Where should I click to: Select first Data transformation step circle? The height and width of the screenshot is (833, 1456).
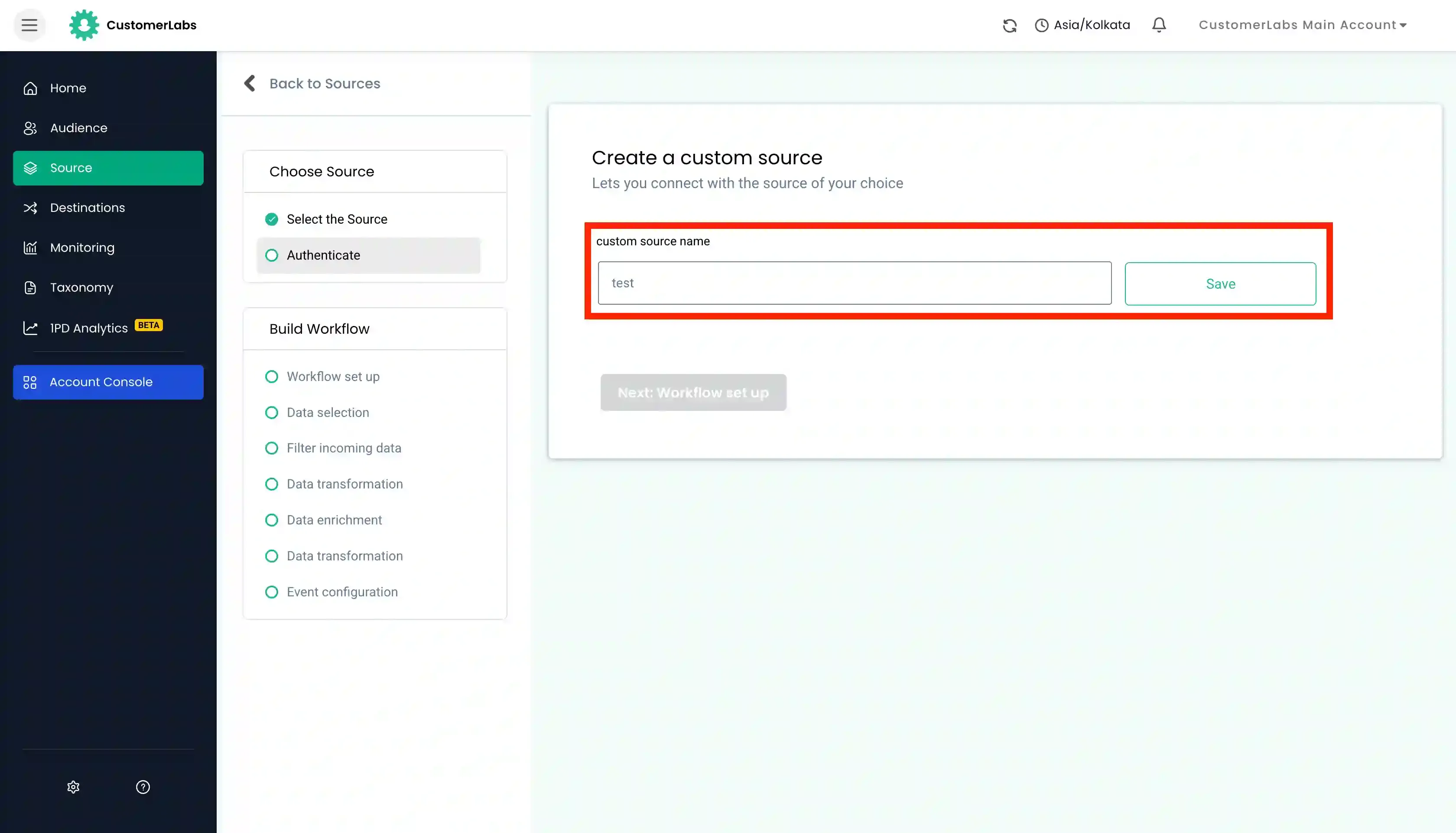272,484
